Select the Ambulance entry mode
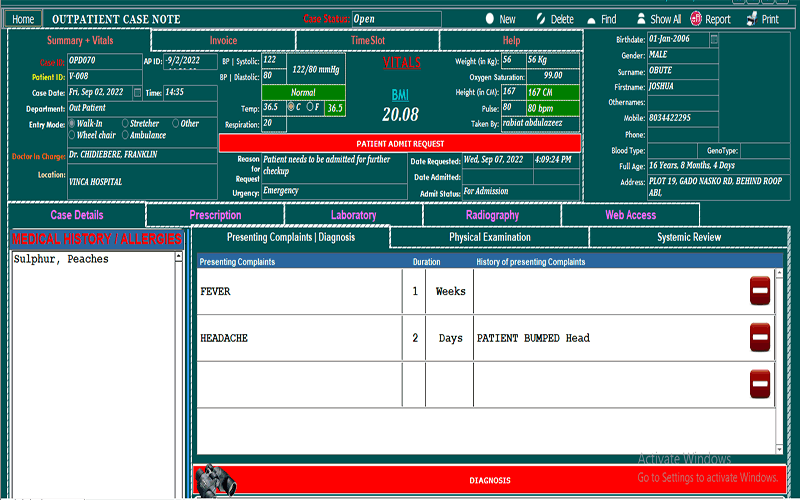 coord(125,135)
